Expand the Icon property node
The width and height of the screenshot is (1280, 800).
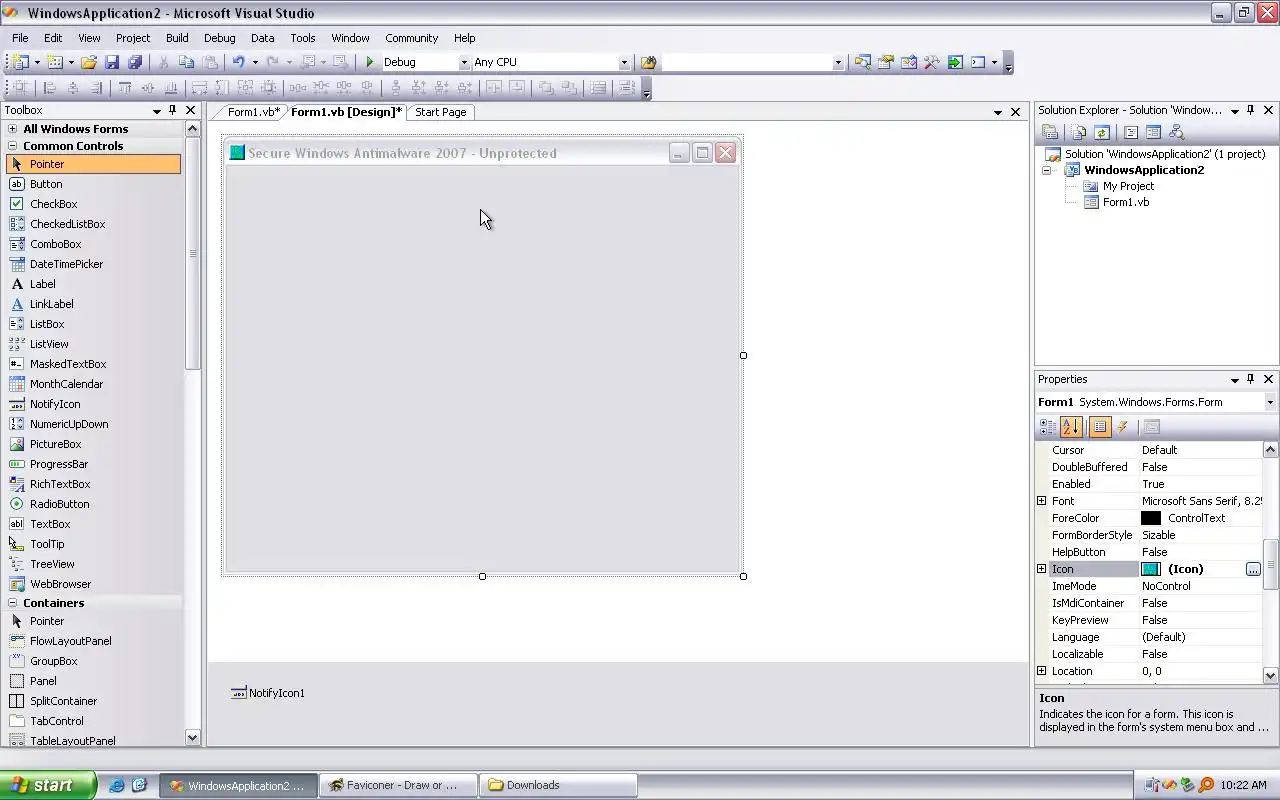coord(1042,569)
